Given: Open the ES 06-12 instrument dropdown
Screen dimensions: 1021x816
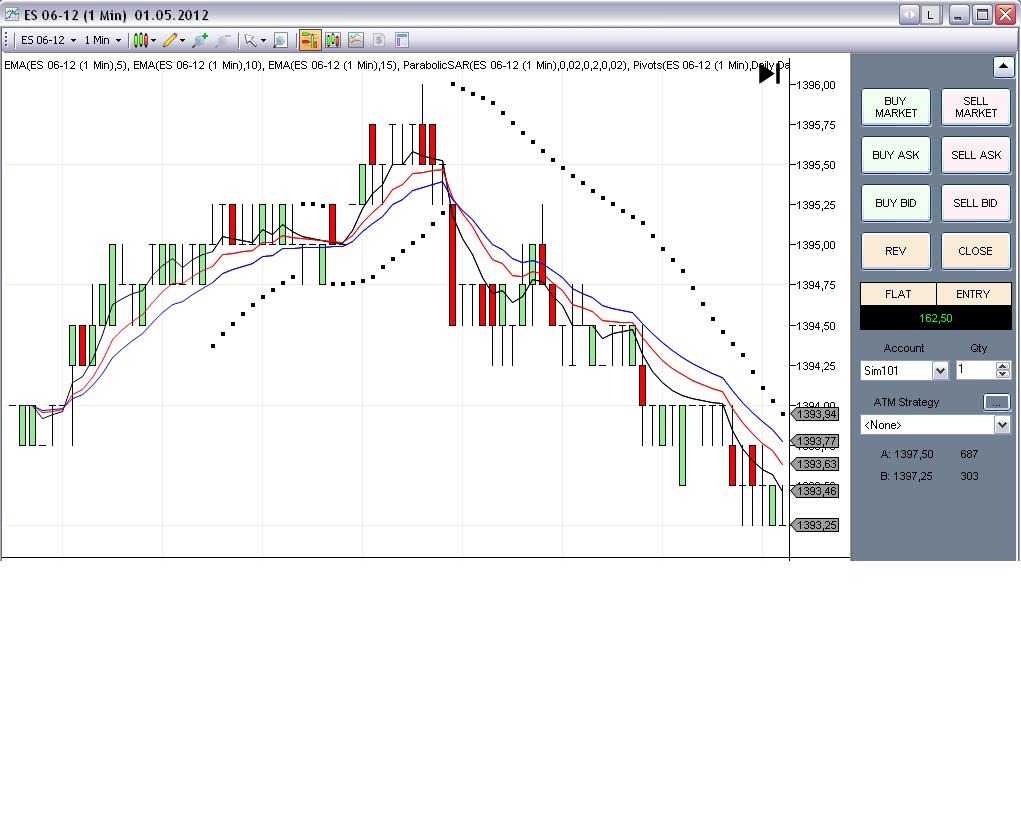Looking at the screenshot, I should pyautogui.click(x=48, y=40).
